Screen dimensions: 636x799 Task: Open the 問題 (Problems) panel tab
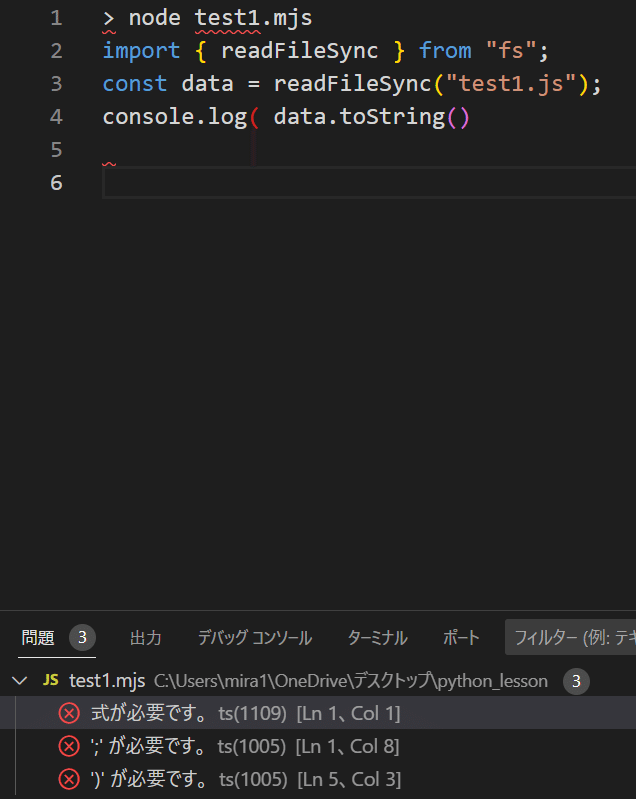point(38,637)
